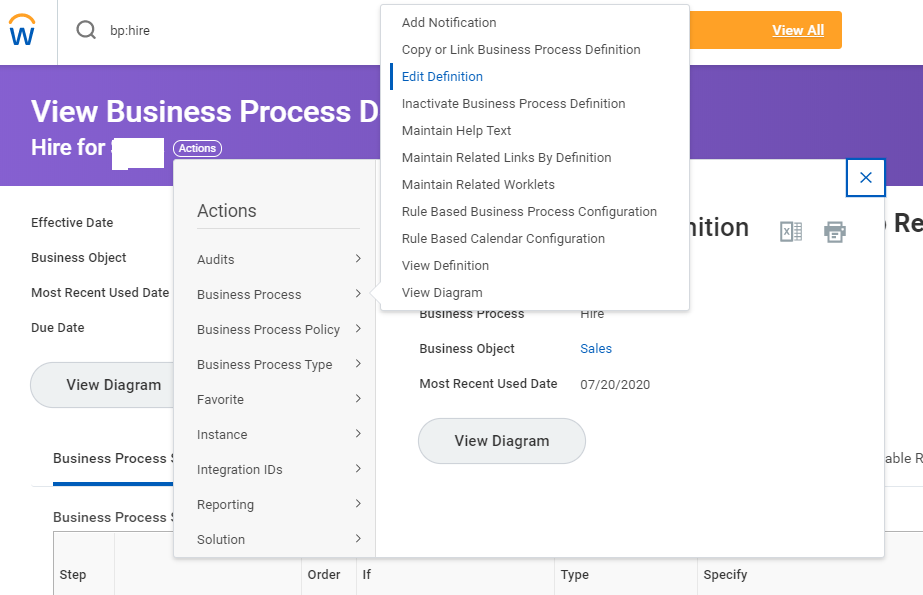Choose View Diagram from submenu
The image size is (923, 595).
click(442, 292)
